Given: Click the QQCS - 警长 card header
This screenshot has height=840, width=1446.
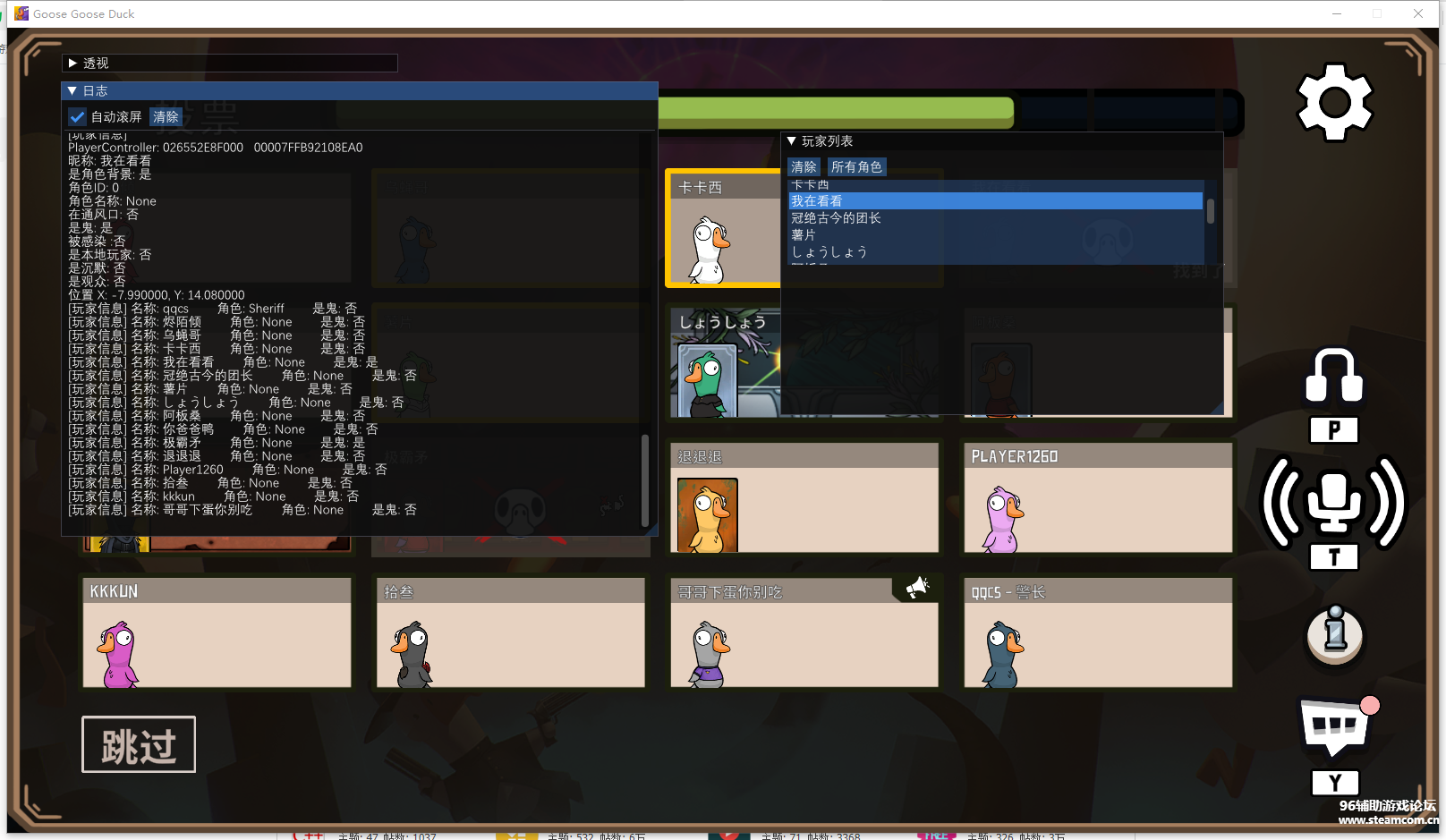Looking at the screenshot, I should (x=1098, y=591).
